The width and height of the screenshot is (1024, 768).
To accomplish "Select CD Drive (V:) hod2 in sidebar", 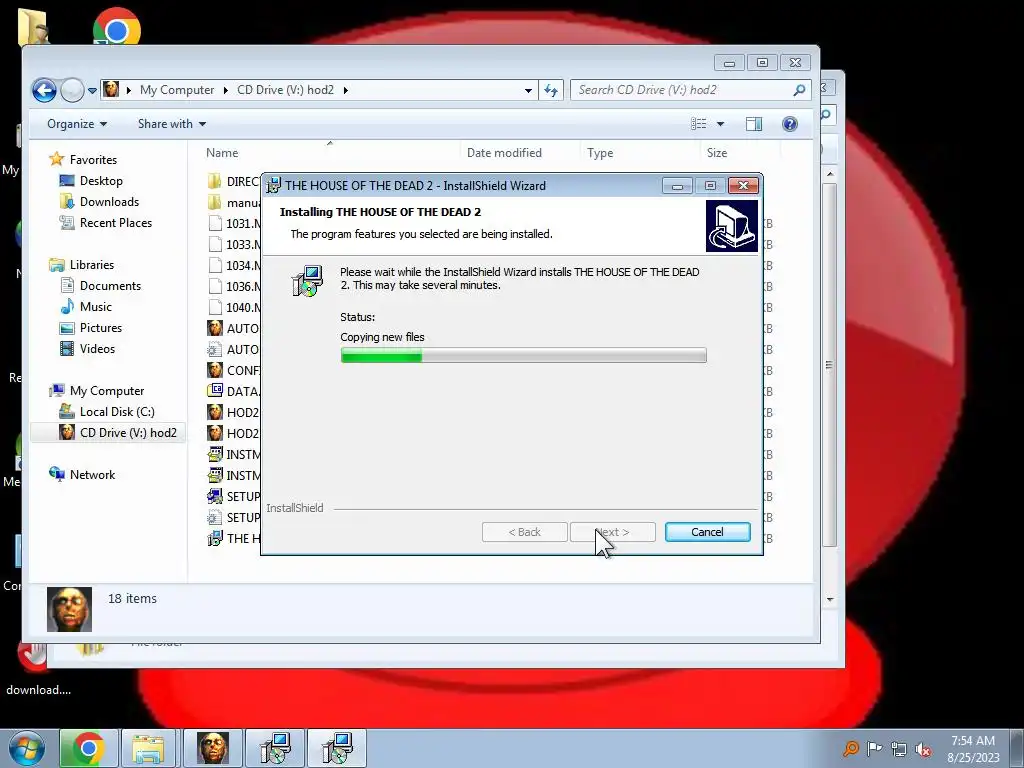I will pos(108,432).
